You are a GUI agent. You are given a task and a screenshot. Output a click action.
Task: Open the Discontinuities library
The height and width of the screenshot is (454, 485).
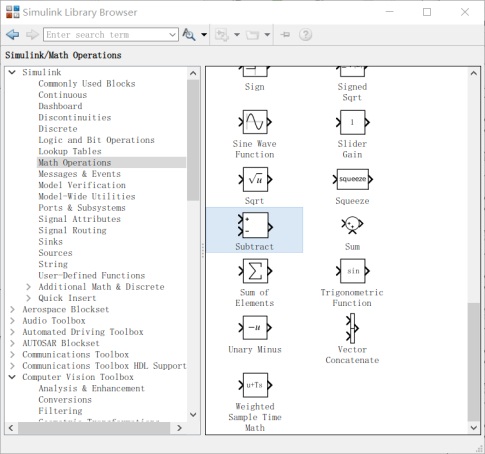pyautogui.click(x=75, y=118)
